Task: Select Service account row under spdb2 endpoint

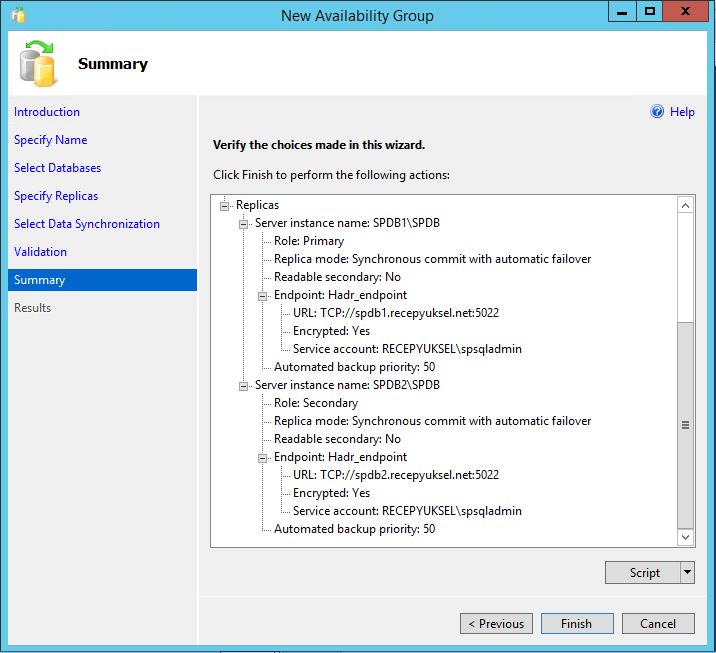Action: [407, 511]
